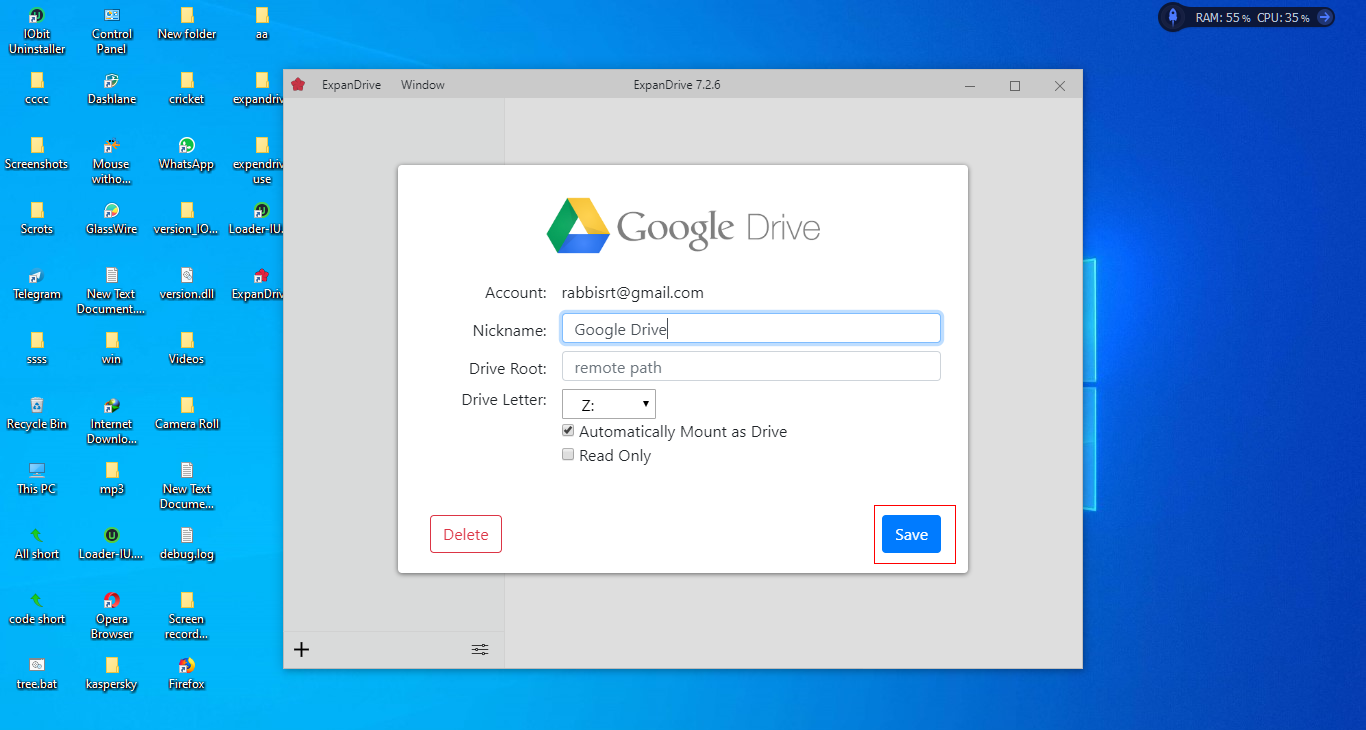Focus the Nickname text field
1366x730 pixels.
(x=751, y=329)
